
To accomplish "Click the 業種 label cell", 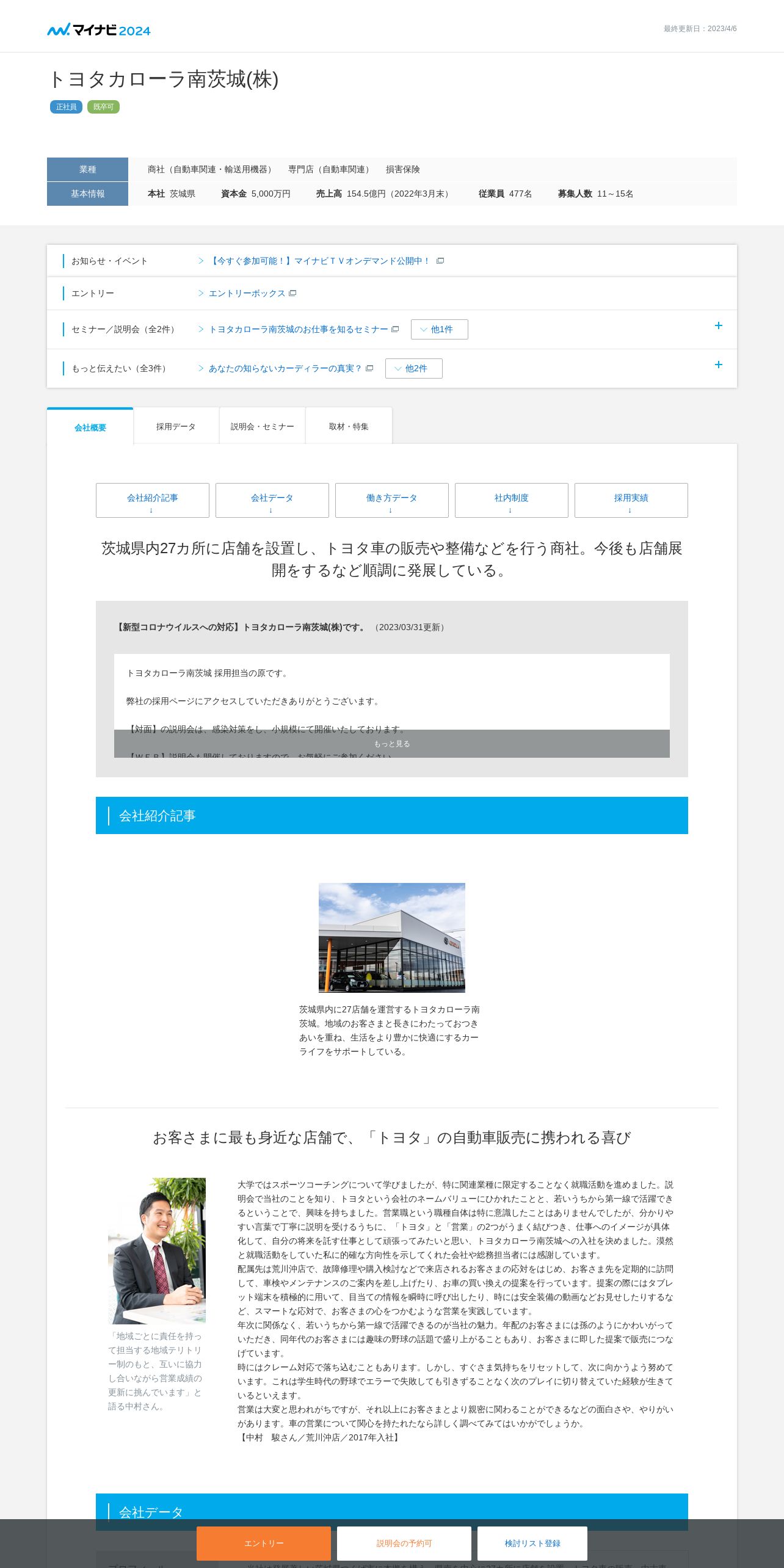I will [87, 169].
